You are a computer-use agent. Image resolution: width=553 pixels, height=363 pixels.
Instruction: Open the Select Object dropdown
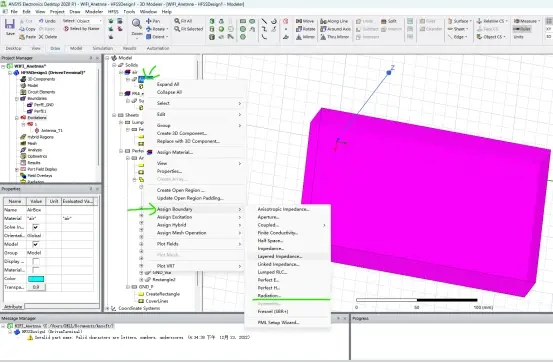(x=89, y=21)
